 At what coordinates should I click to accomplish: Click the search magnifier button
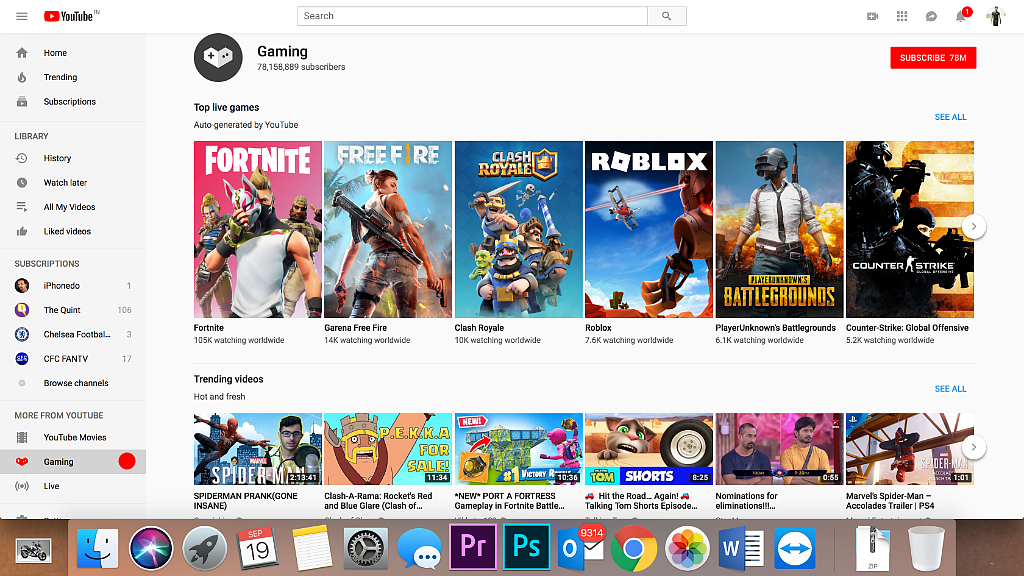point(666,16)
